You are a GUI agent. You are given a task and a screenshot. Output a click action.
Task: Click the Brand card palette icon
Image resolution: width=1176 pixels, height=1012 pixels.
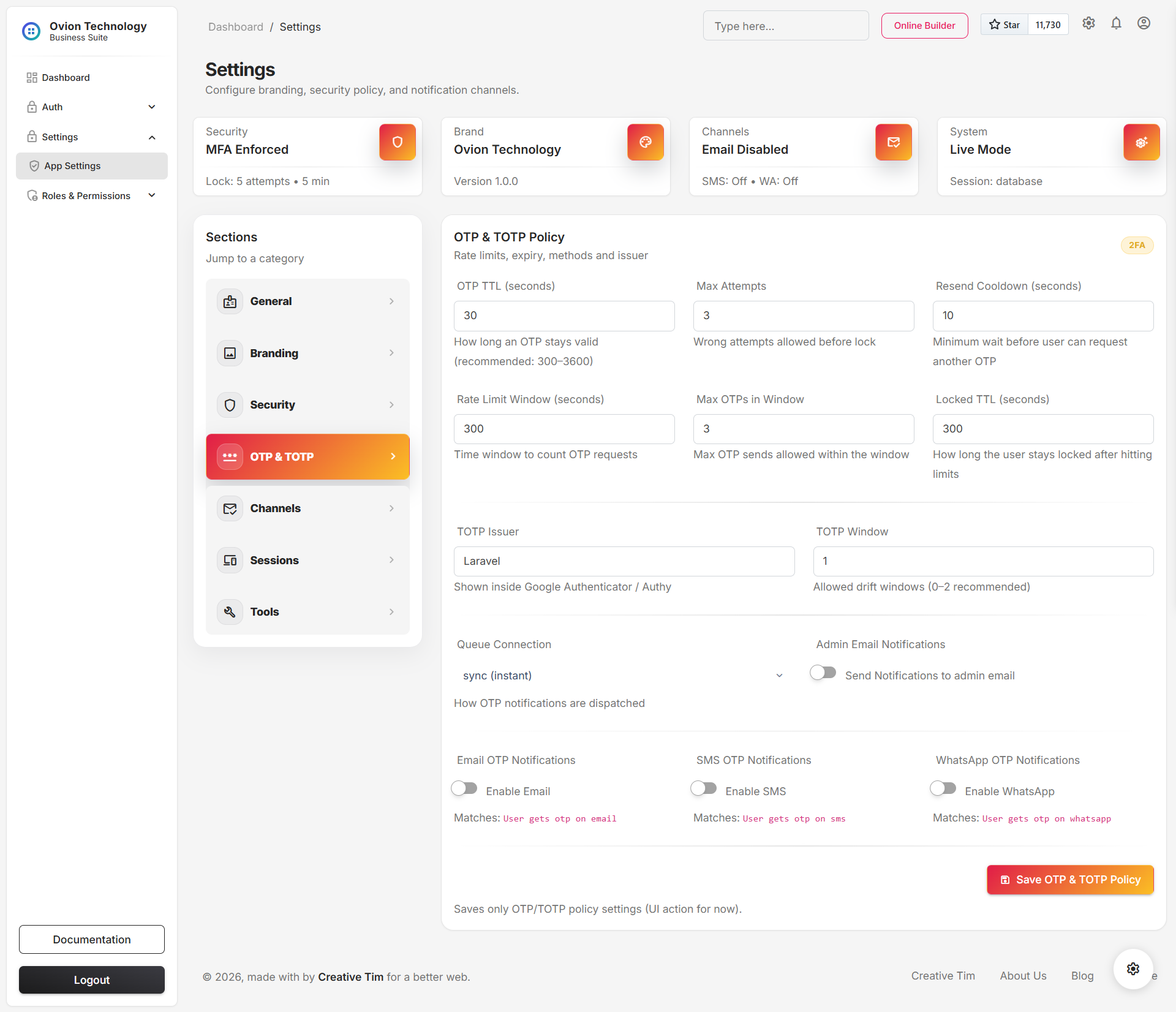coord(646,142)
